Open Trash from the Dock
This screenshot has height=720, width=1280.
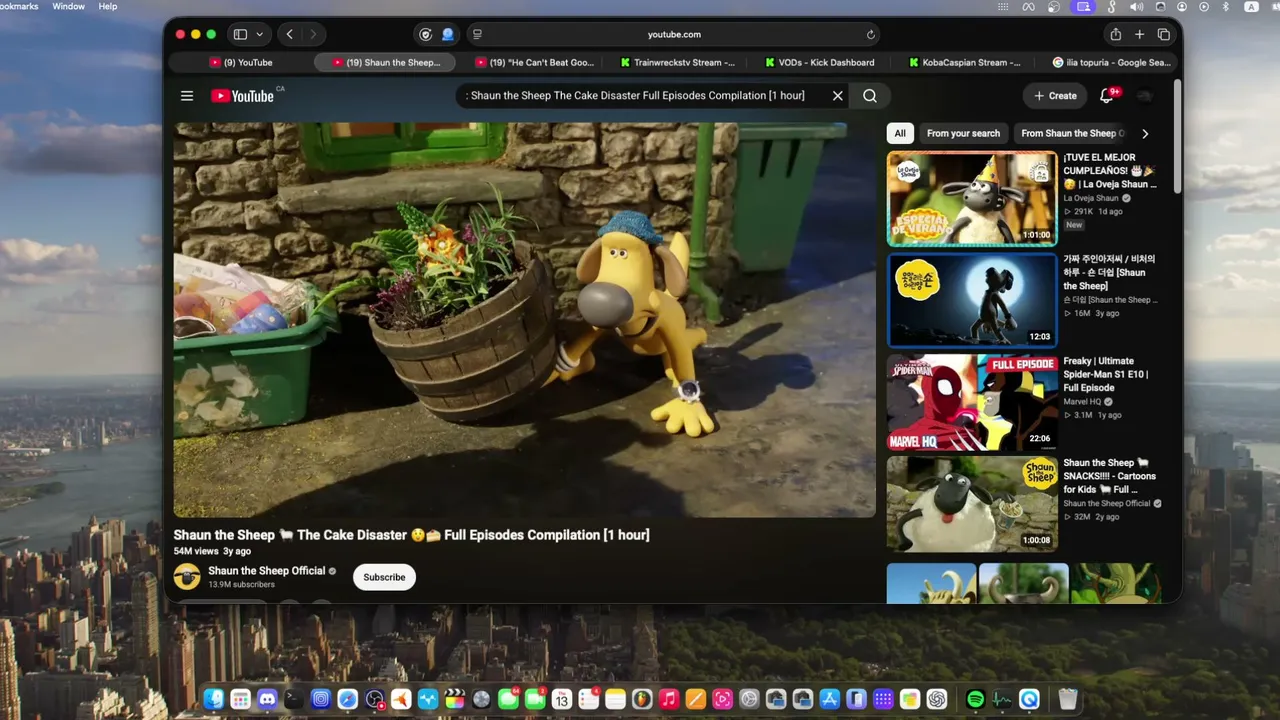(x=1068, y=699)
